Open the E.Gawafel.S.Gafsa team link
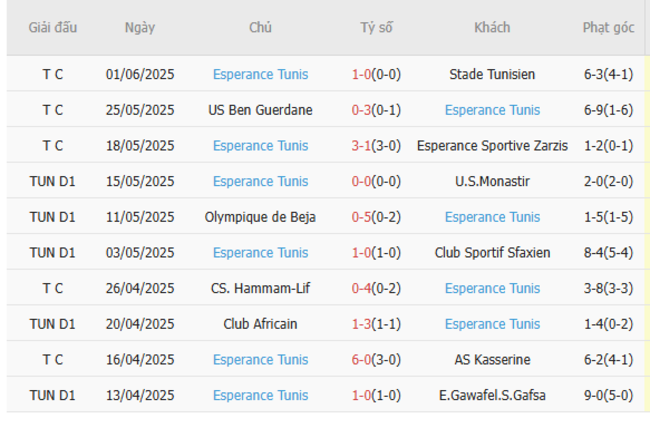This screenshot has width=650, height=428. (x=492, y=395)
